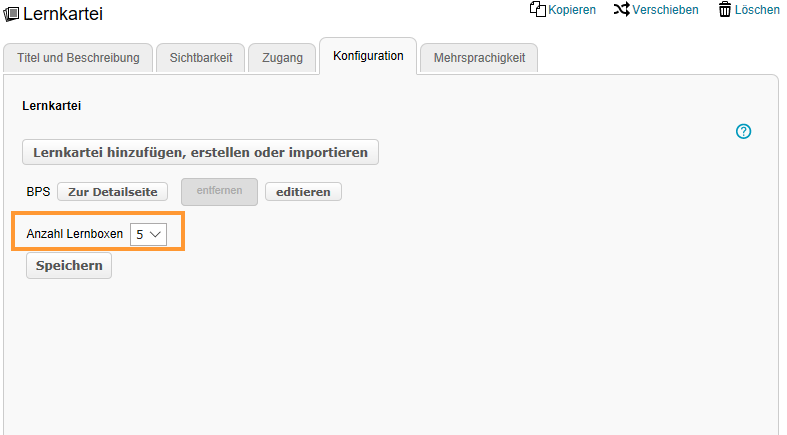Image resolution: width=787 pixels, height=435 pixels.
Task: Click the flashcard icon beside the Lernkartei title
Action: [12, 14]
